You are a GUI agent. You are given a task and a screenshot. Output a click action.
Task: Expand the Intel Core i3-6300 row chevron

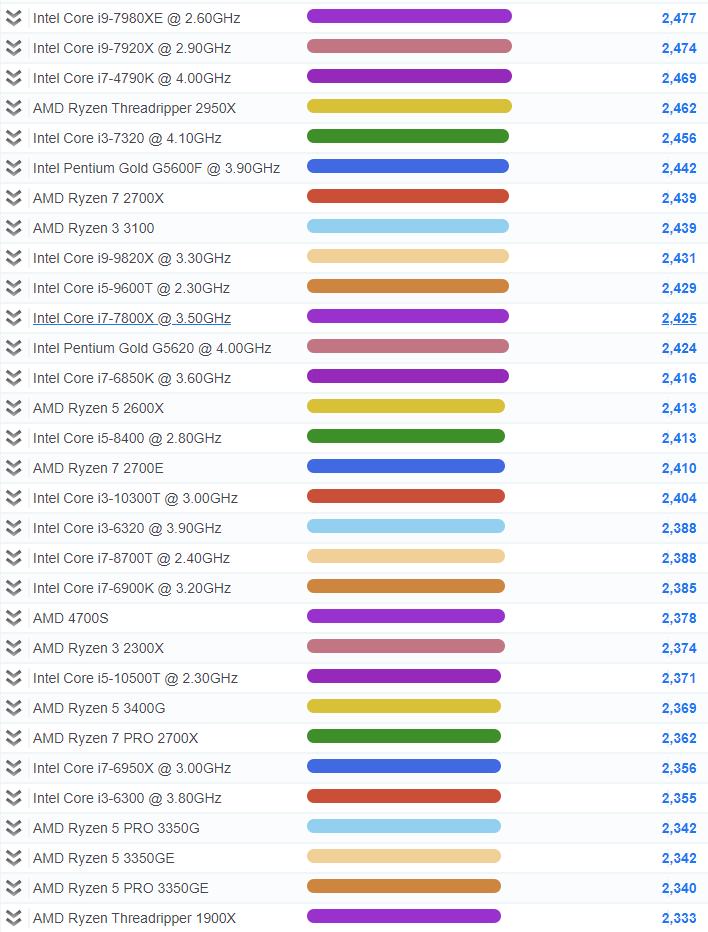(x=14, y=798)
